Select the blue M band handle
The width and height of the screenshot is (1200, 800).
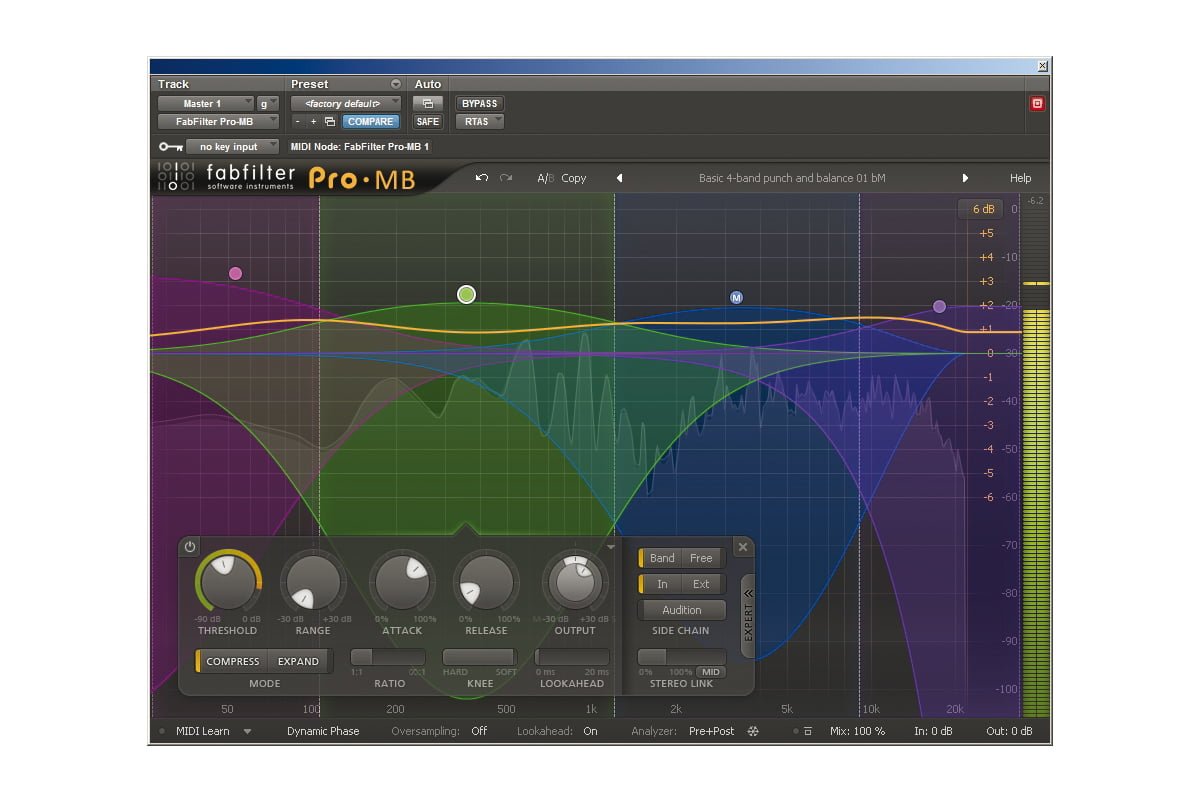(737, 297)
